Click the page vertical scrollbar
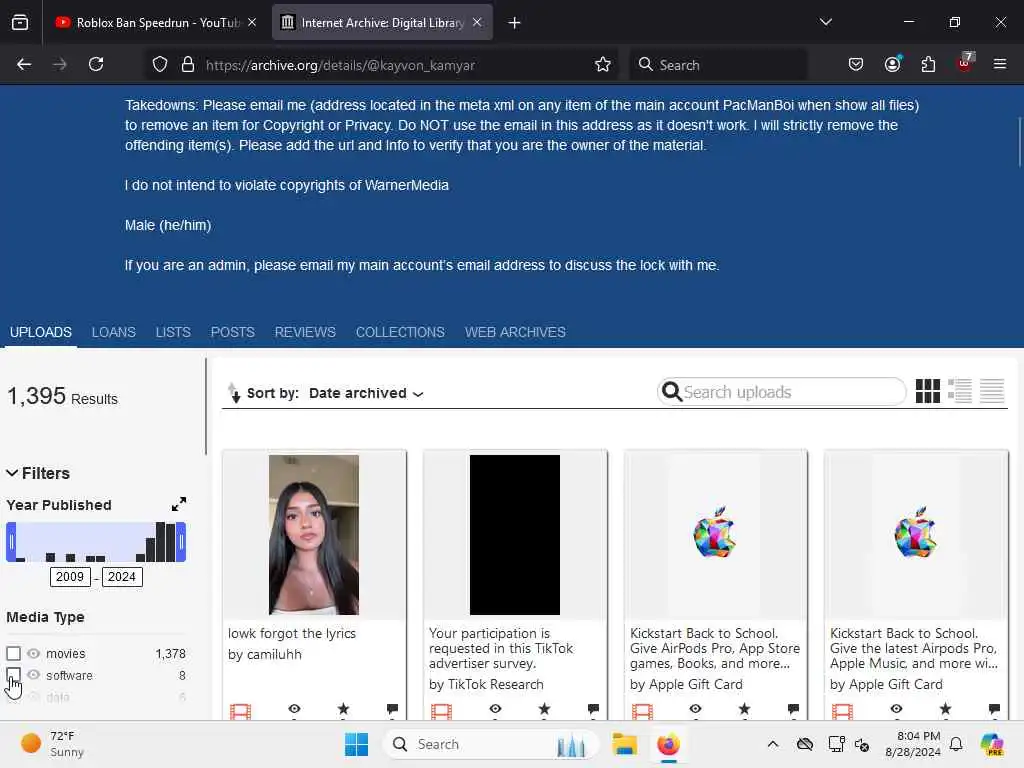The height and width of the screenshot is (768, 1024). coord(1019,141)
